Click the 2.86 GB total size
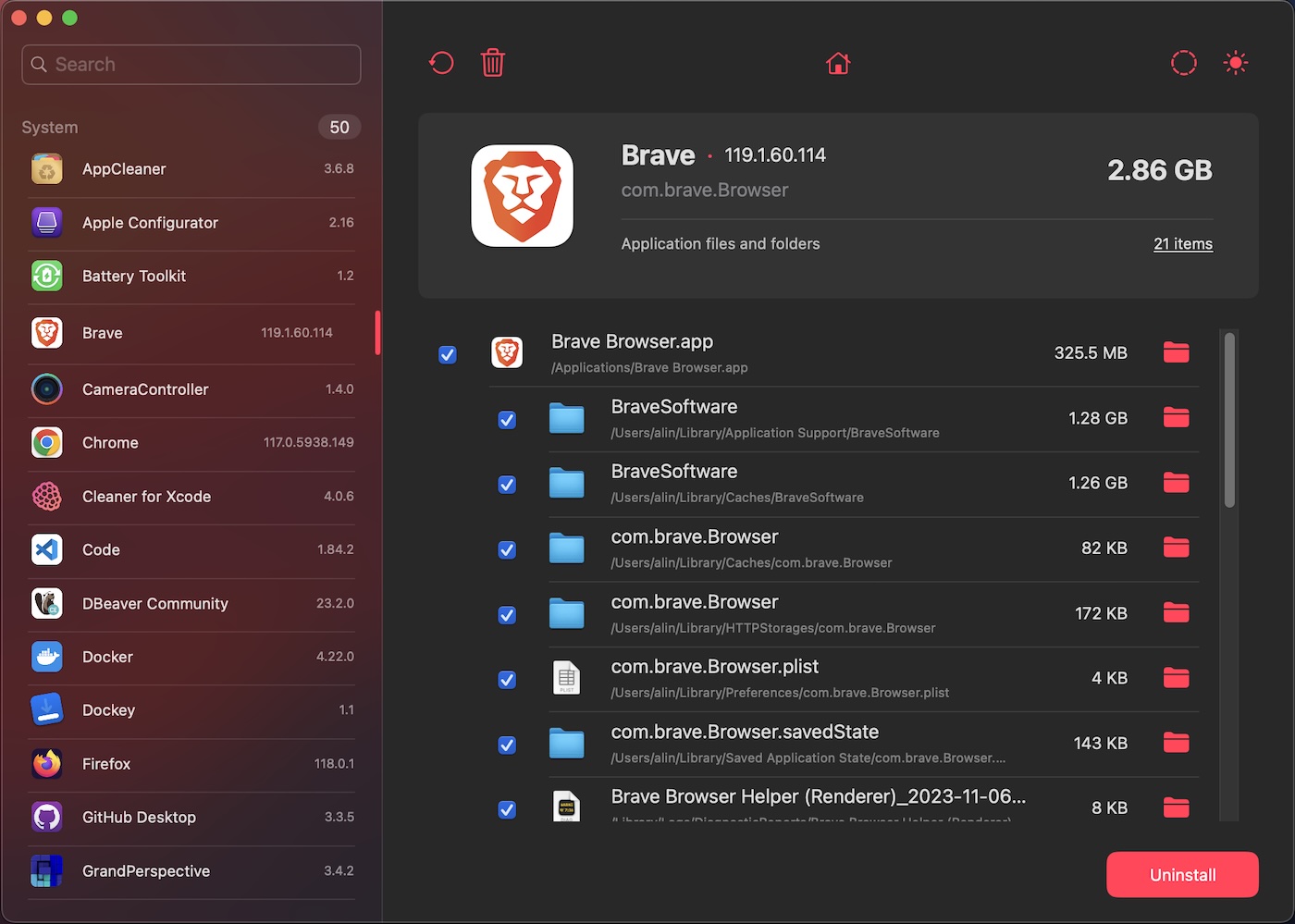Screen dimensions: 1295x924 pyautogui.click(x=1160, y=170)
